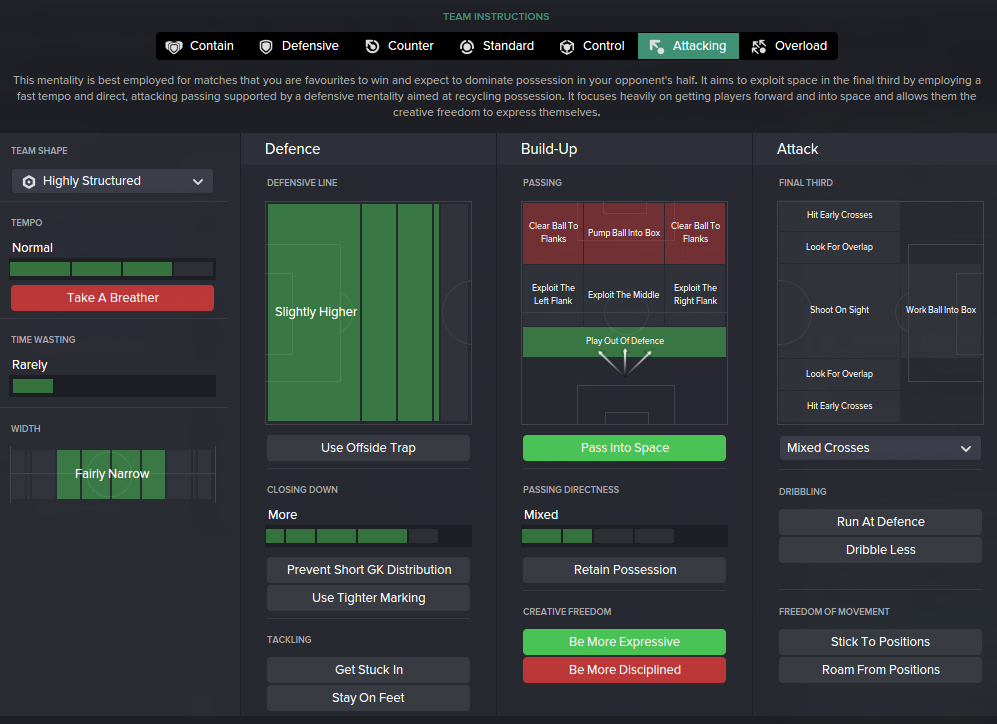
Task: Click the Mixed Crosses chevron arrow
Action: click(x=966, y=449)
